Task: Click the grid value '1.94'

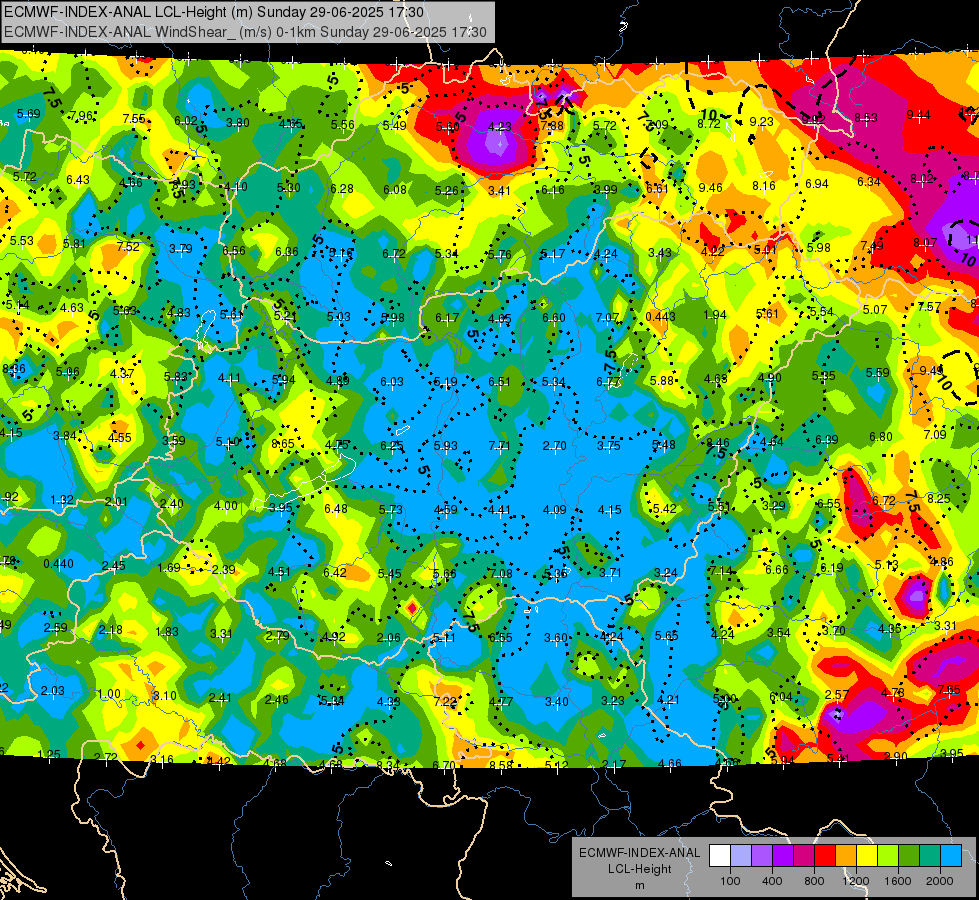Action: tap(714, 315)
